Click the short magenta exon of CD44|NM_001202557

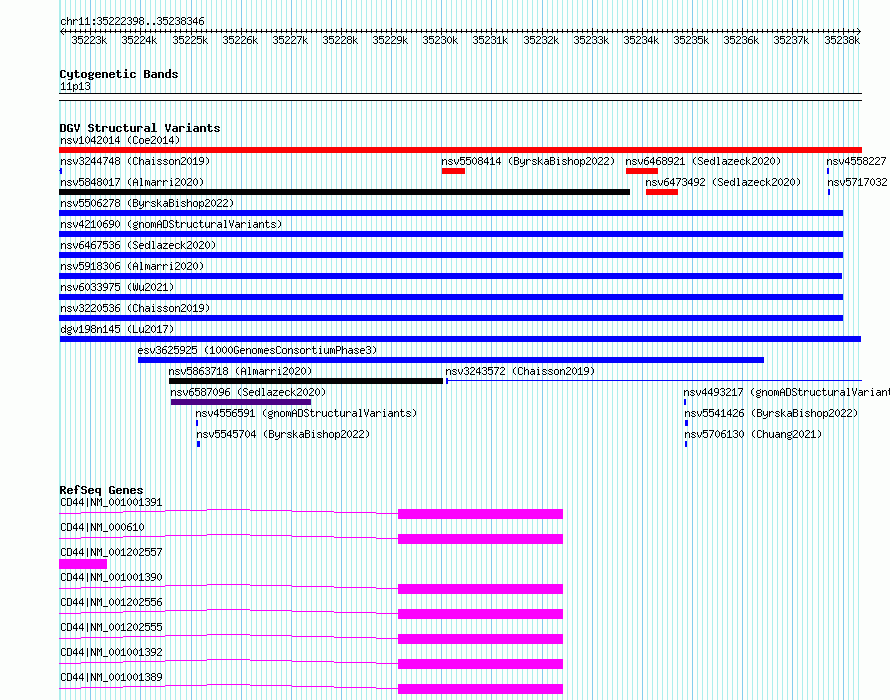click(83, 564)
